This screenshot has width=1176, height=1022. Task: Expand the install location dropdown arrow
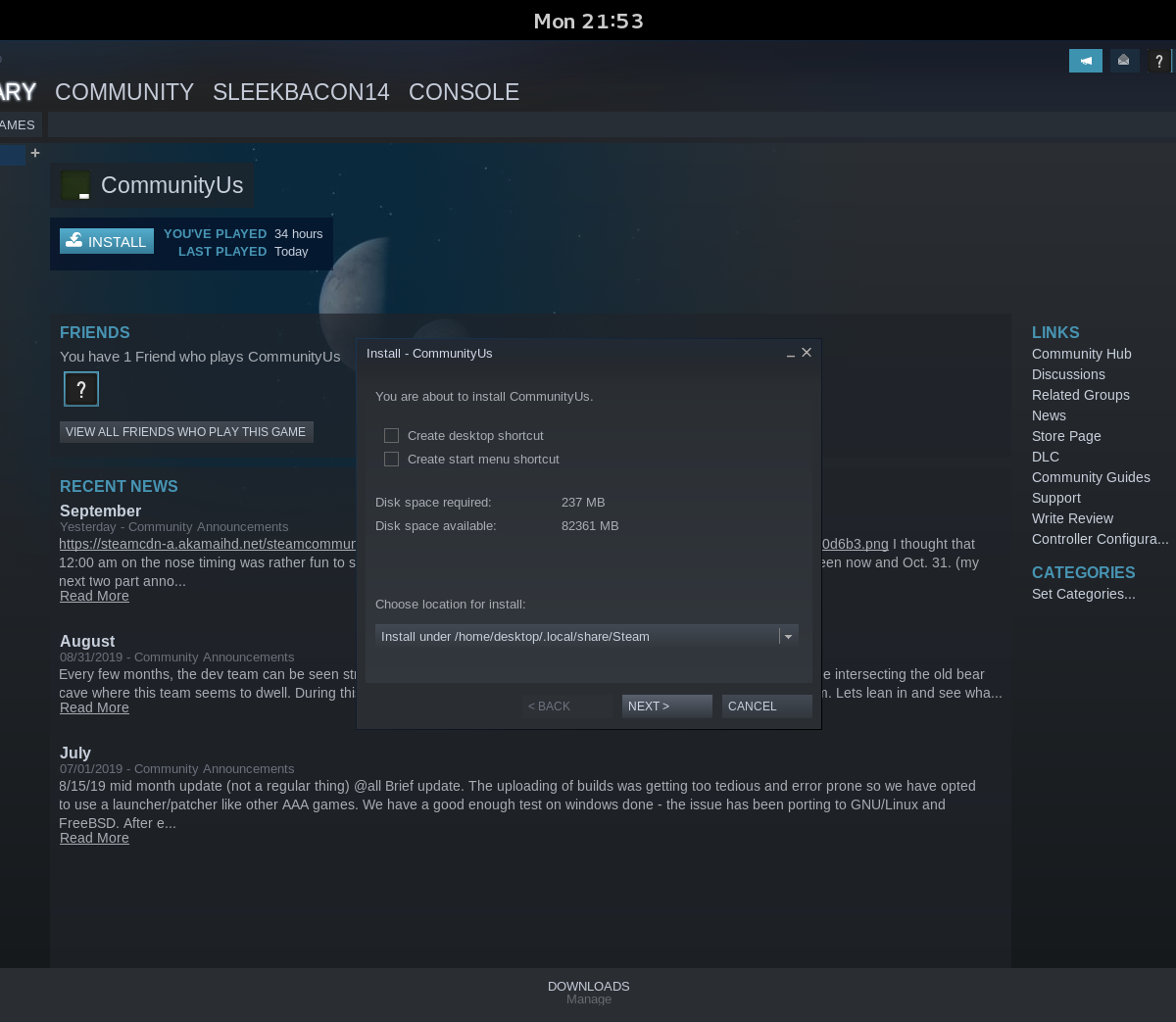pyautogui.click(x=788, y=637)
